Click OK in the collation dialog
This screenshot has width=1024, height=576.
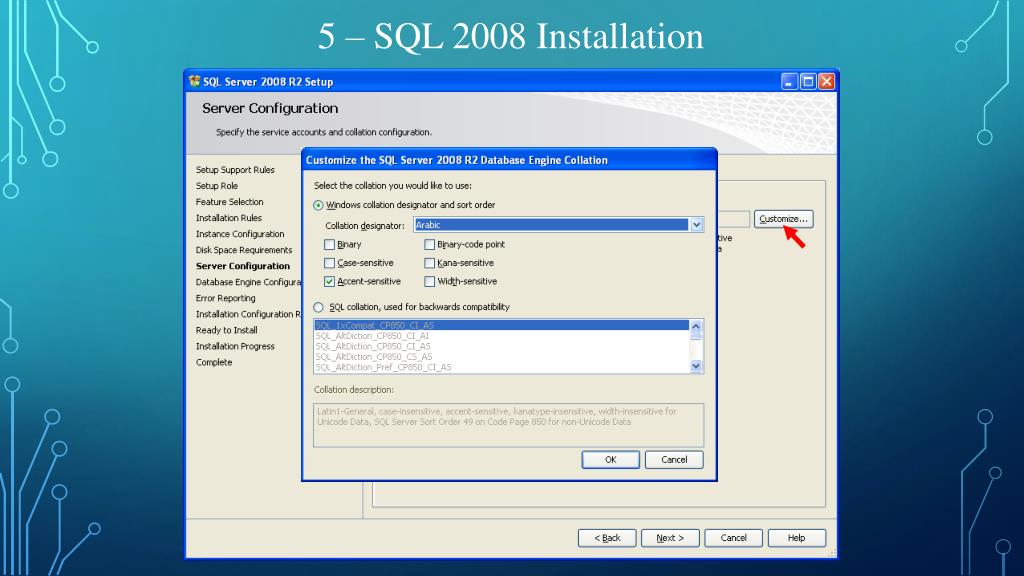tap(611, 460)
